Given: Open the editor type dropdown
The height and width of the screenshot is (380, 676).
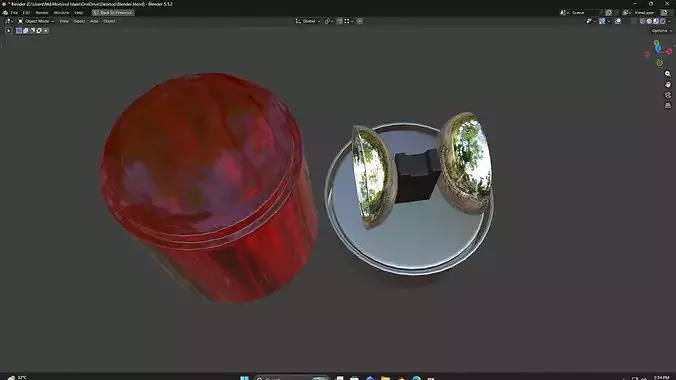Looking at the screenshot, I should point(9,21).
